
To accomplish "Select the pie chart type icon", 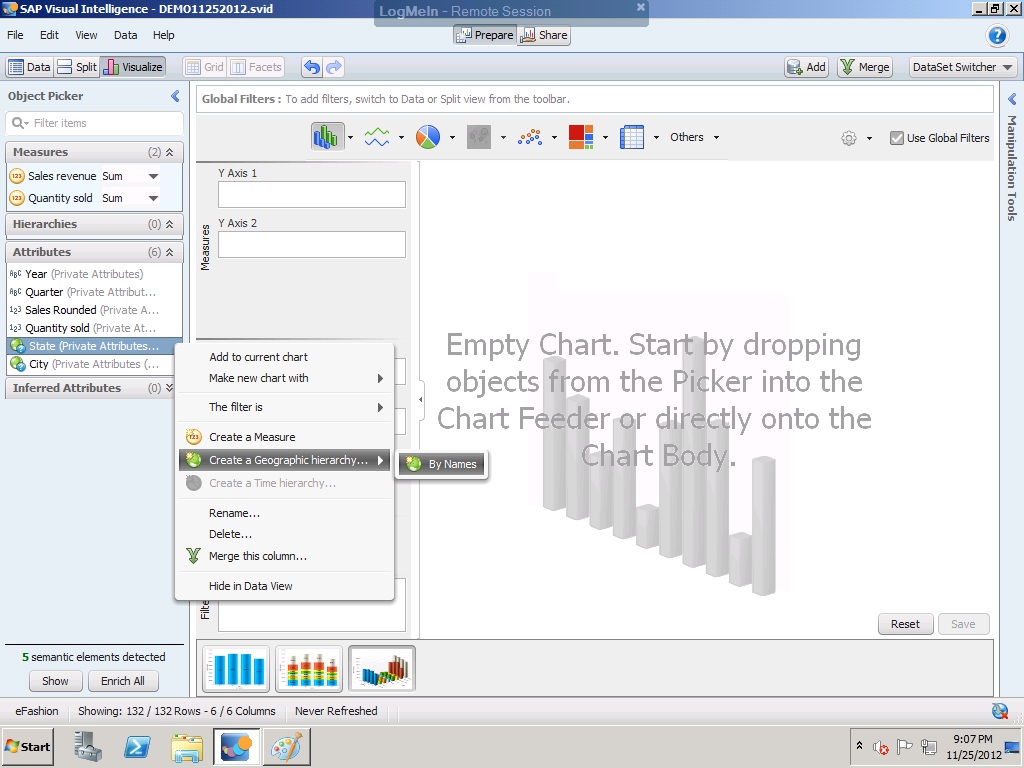I will [x=428, y=137].
